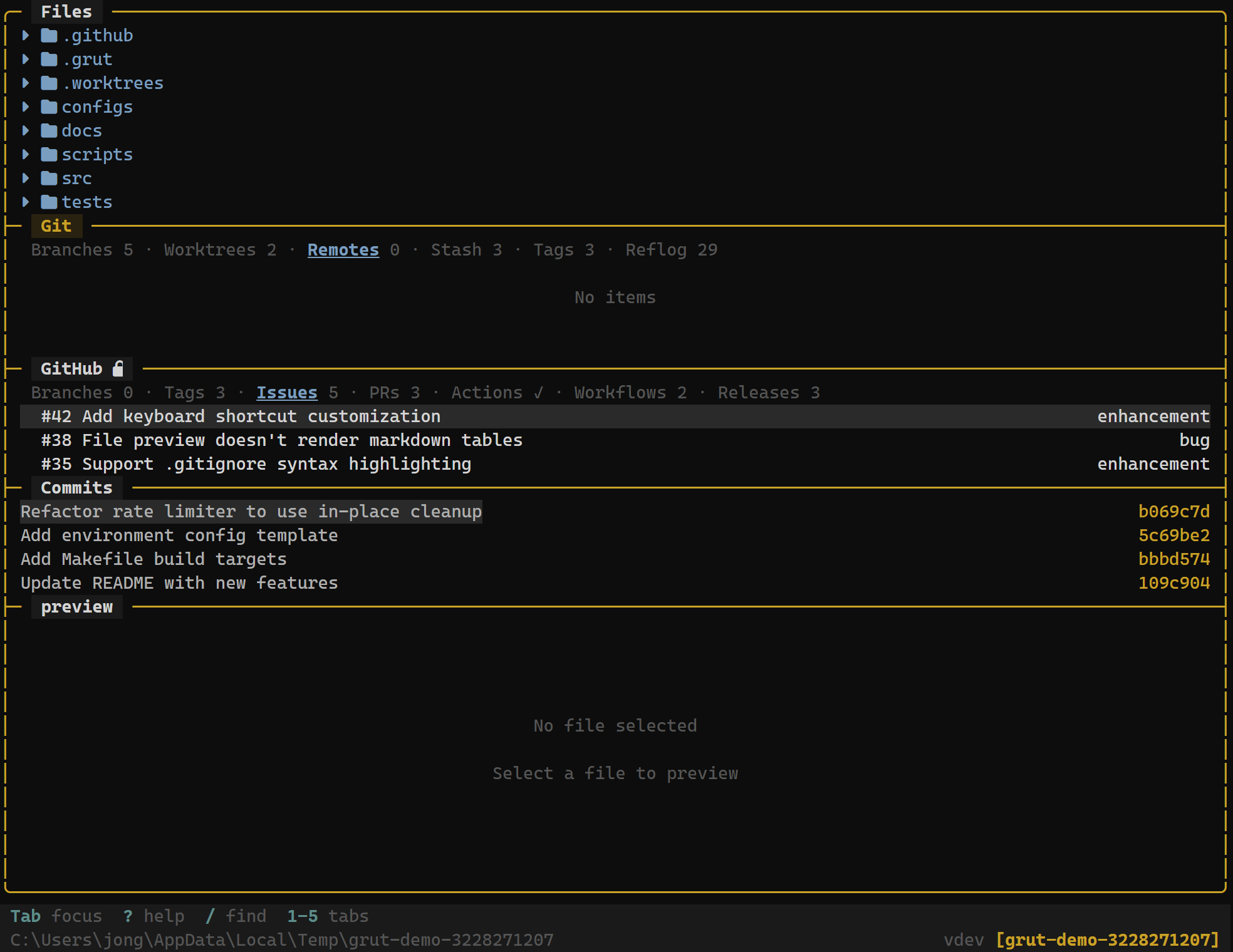Expand the .github folder arrow
Image resolution: width=1233 pixels, height=952 pixels.
(x=26, y=36)
